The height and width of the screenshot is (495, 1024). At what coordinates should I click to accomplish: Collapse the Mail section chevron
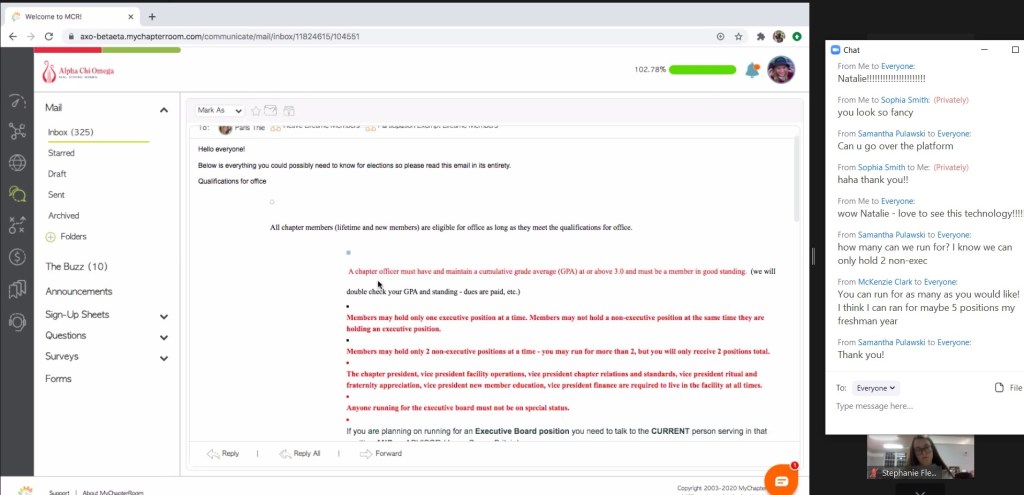pos(164,108)
